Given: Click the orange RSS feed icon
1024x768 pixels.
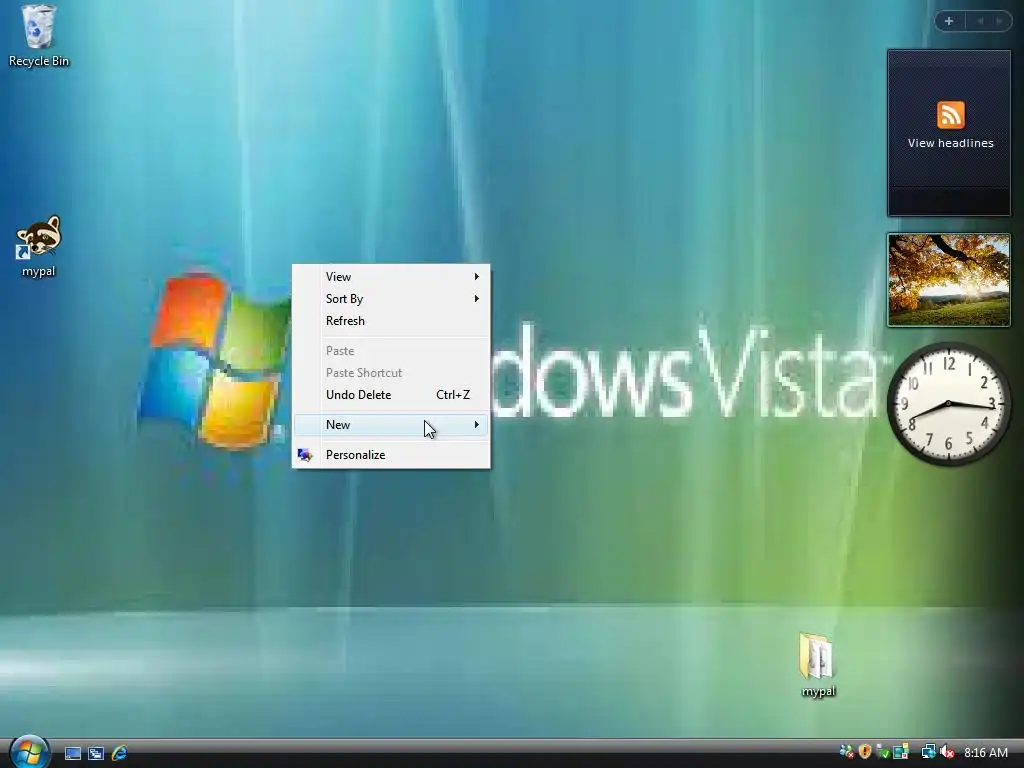Looking at the screenshot, I should 950,115.
